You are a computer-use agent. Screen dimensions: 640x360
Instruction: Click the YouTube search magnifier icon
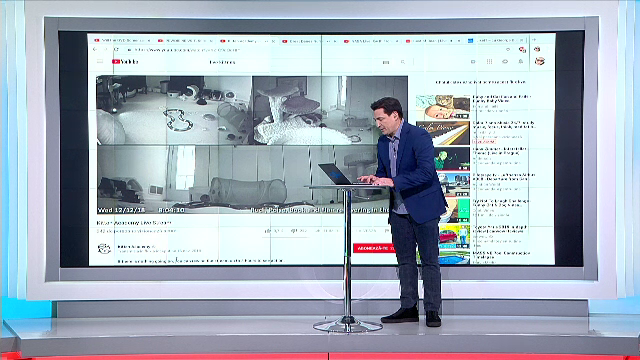(403, 62)
